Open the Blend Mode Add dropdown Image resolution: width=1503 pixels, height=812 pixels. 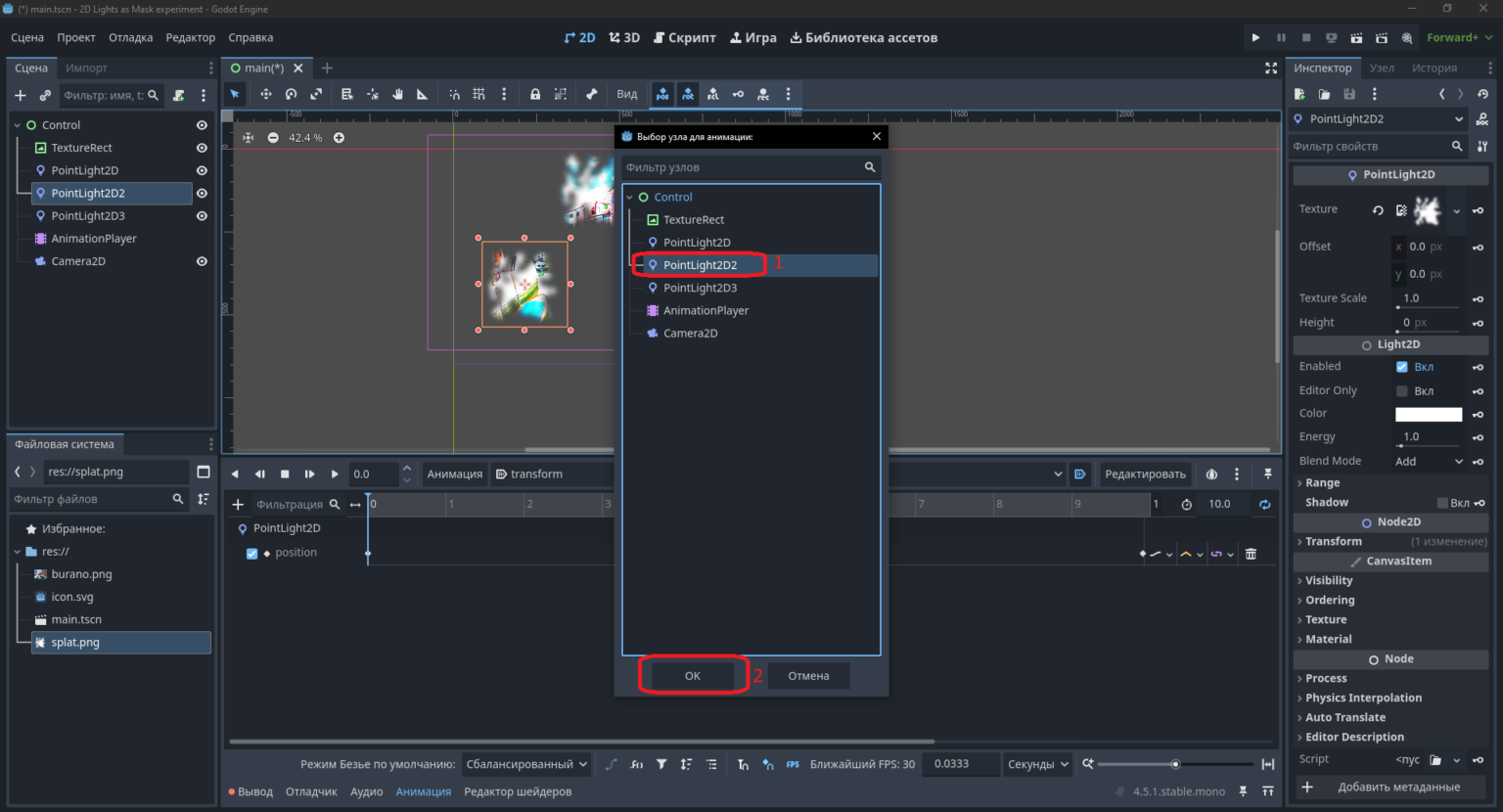tap(1429, 461)
